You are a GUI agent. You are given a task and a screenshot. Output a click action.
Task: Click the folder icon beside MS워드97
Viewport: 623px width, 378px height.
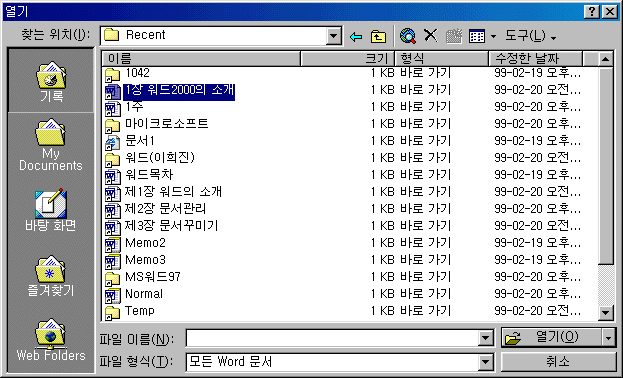112,278
